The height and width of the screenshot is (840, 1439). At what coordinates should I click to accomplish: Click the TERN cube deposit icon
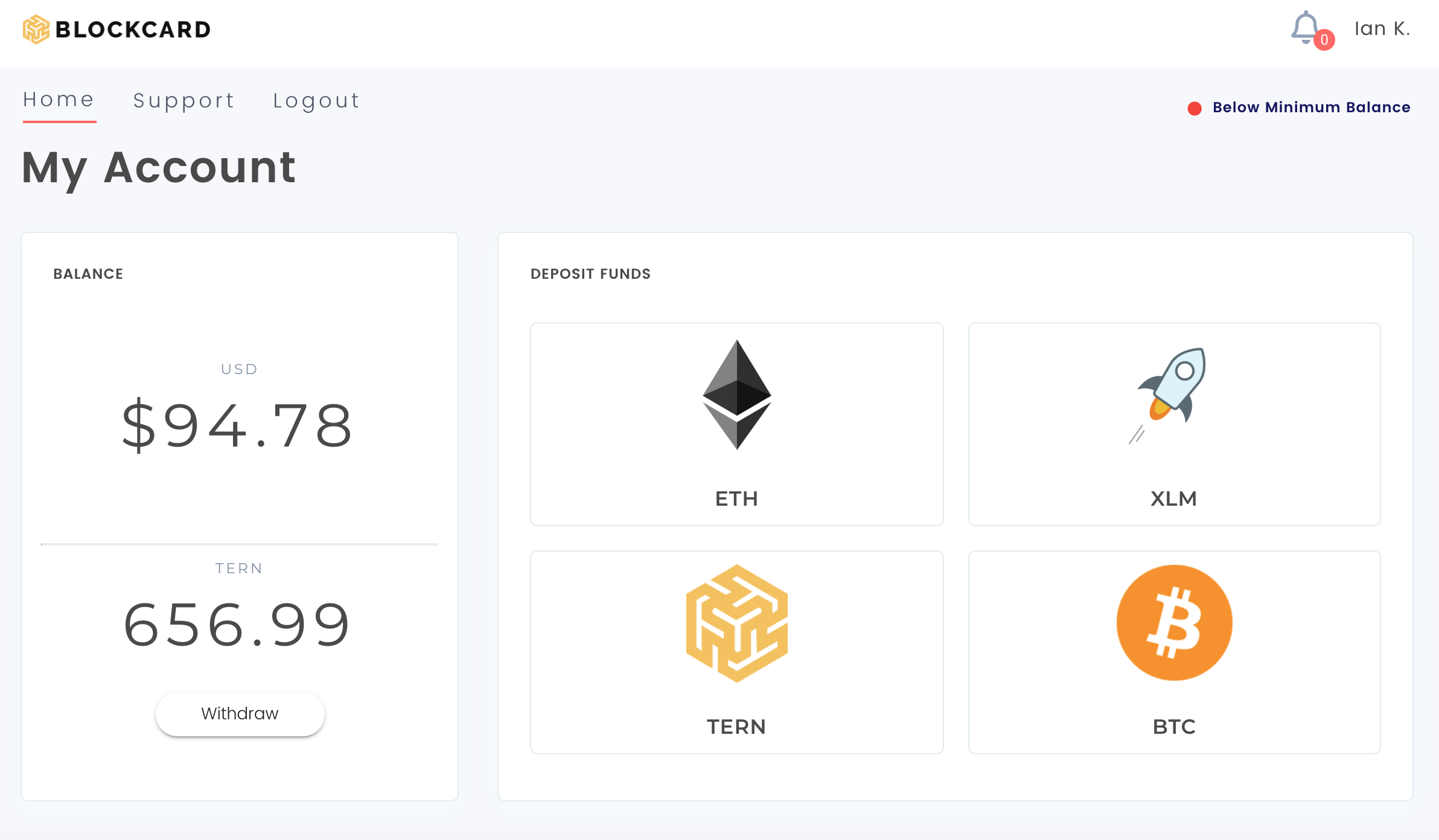pos(736,623)
